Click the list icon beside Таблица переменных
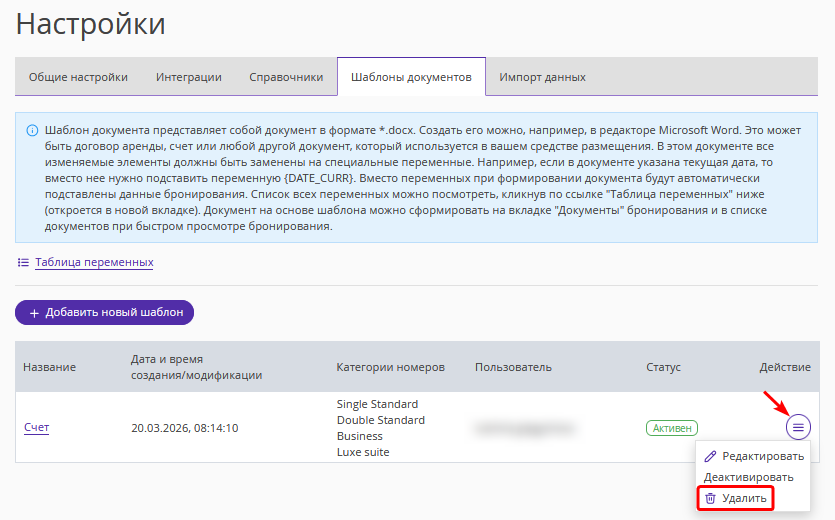 23,263
